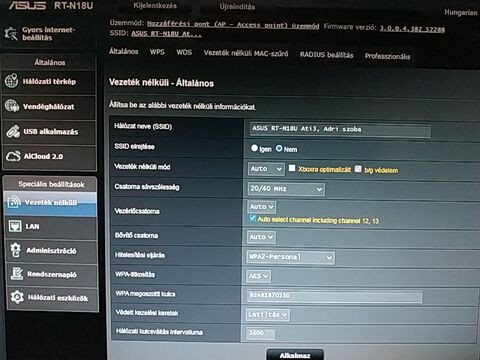480x360 pixels.
Task: Switch to the Professzionális tab
Action: (x=387, y=56)
